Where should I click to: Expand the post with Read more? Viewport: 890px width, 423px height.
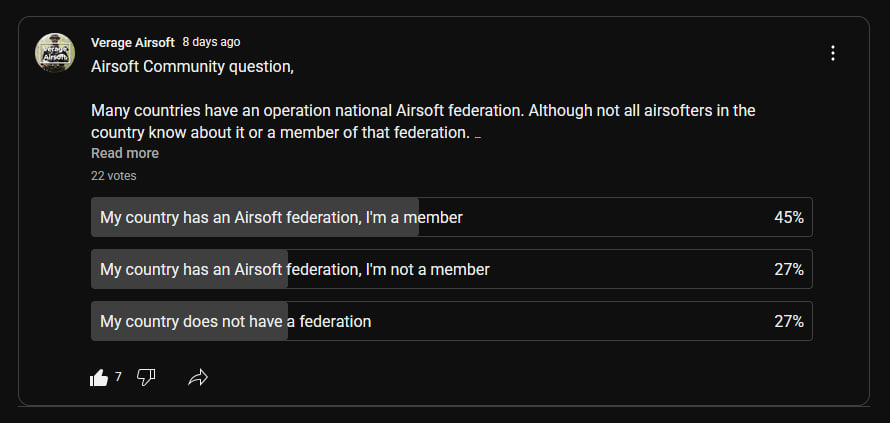(125, 153)
